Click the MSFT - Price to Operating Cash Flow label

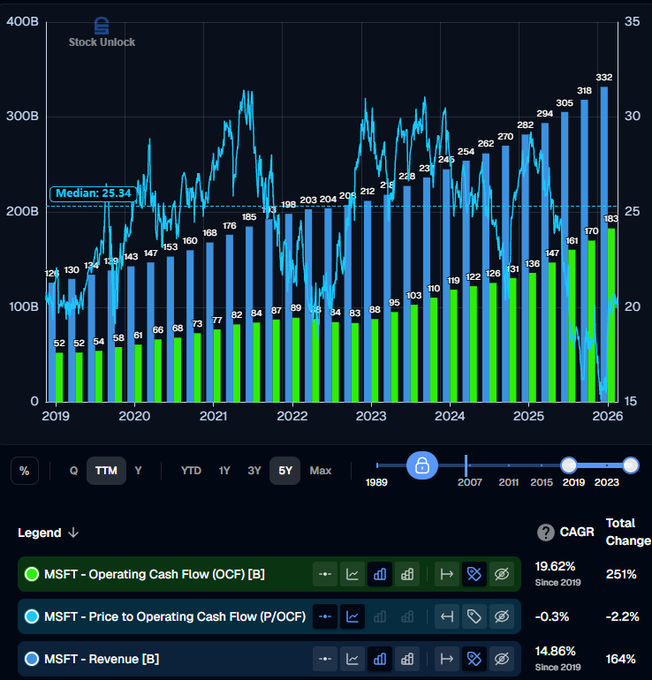coord(175,617)
